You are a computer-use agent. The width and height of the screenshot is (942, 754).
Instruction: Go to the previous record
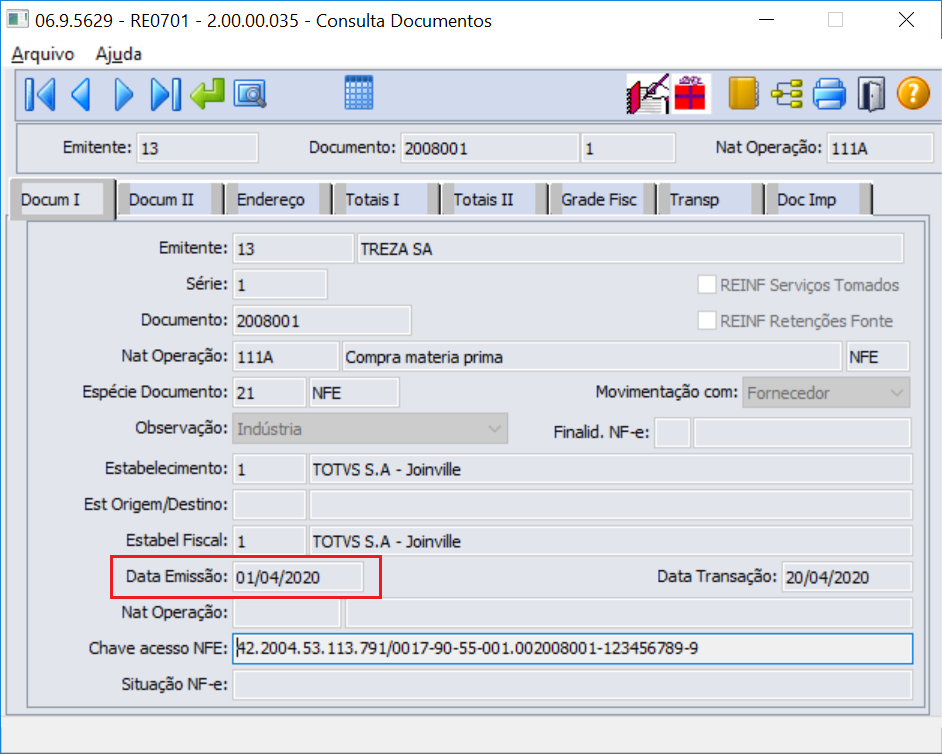tap(81, 94)
